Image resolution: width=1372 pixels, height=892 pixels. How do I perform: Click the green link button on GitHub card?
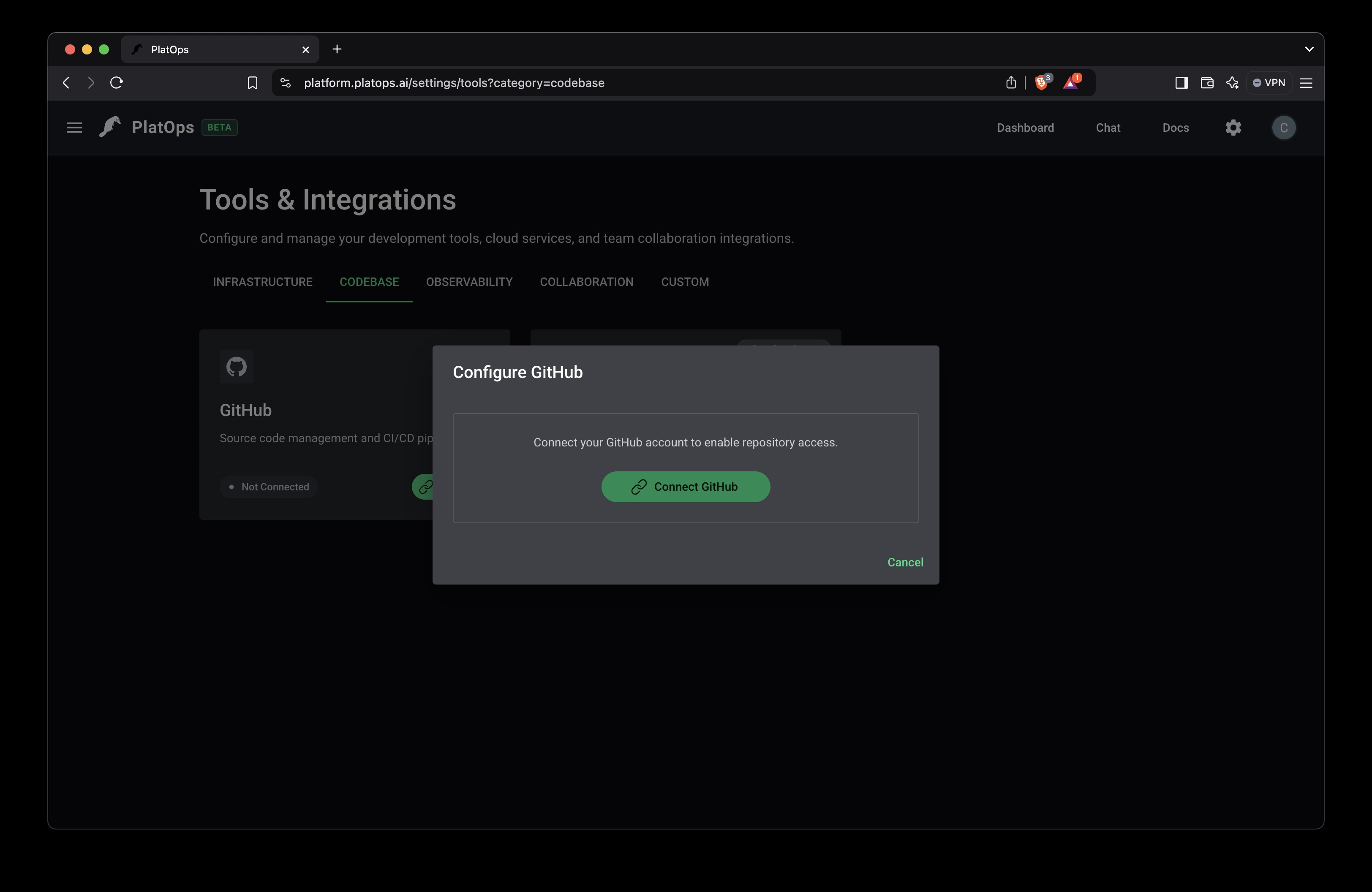pos(423,487)
